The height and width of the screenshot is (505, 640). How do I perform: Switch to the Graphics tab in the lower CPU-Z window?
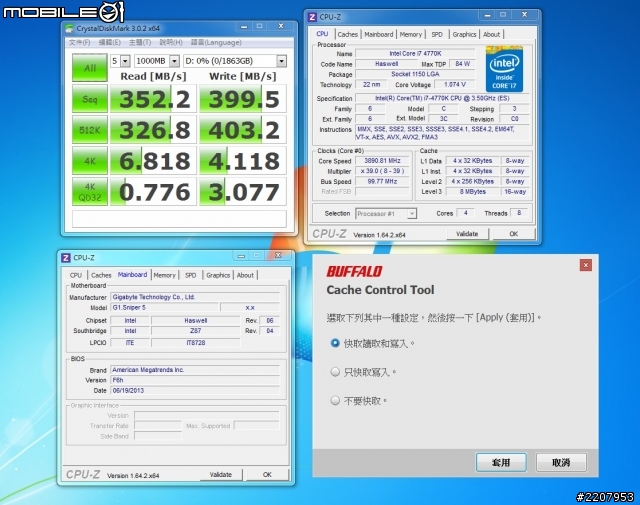pyautogui.click(x=218, y=275)
